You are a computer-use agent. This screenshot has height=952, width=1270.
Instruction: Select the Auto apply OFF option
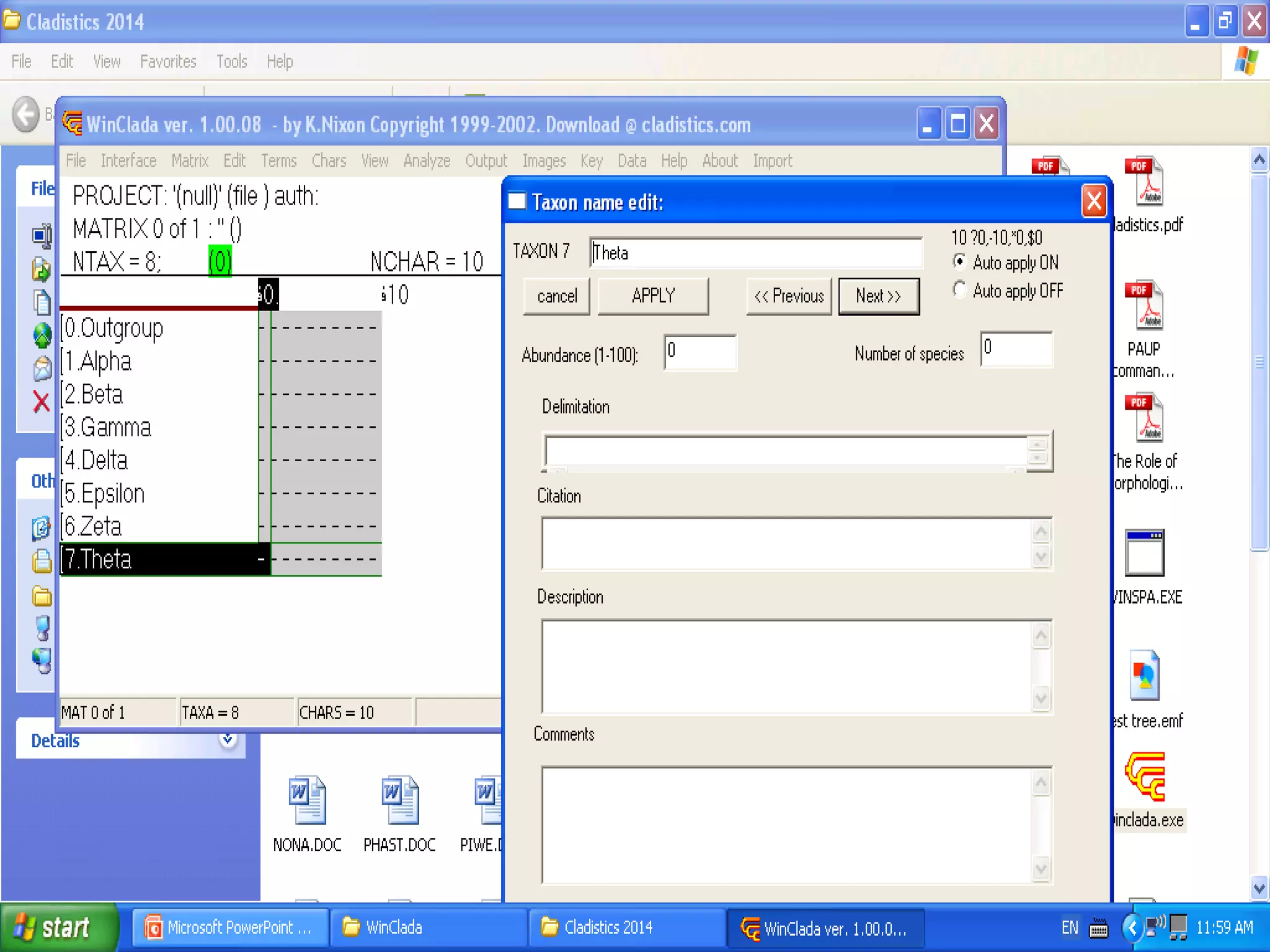click(960, 290)
